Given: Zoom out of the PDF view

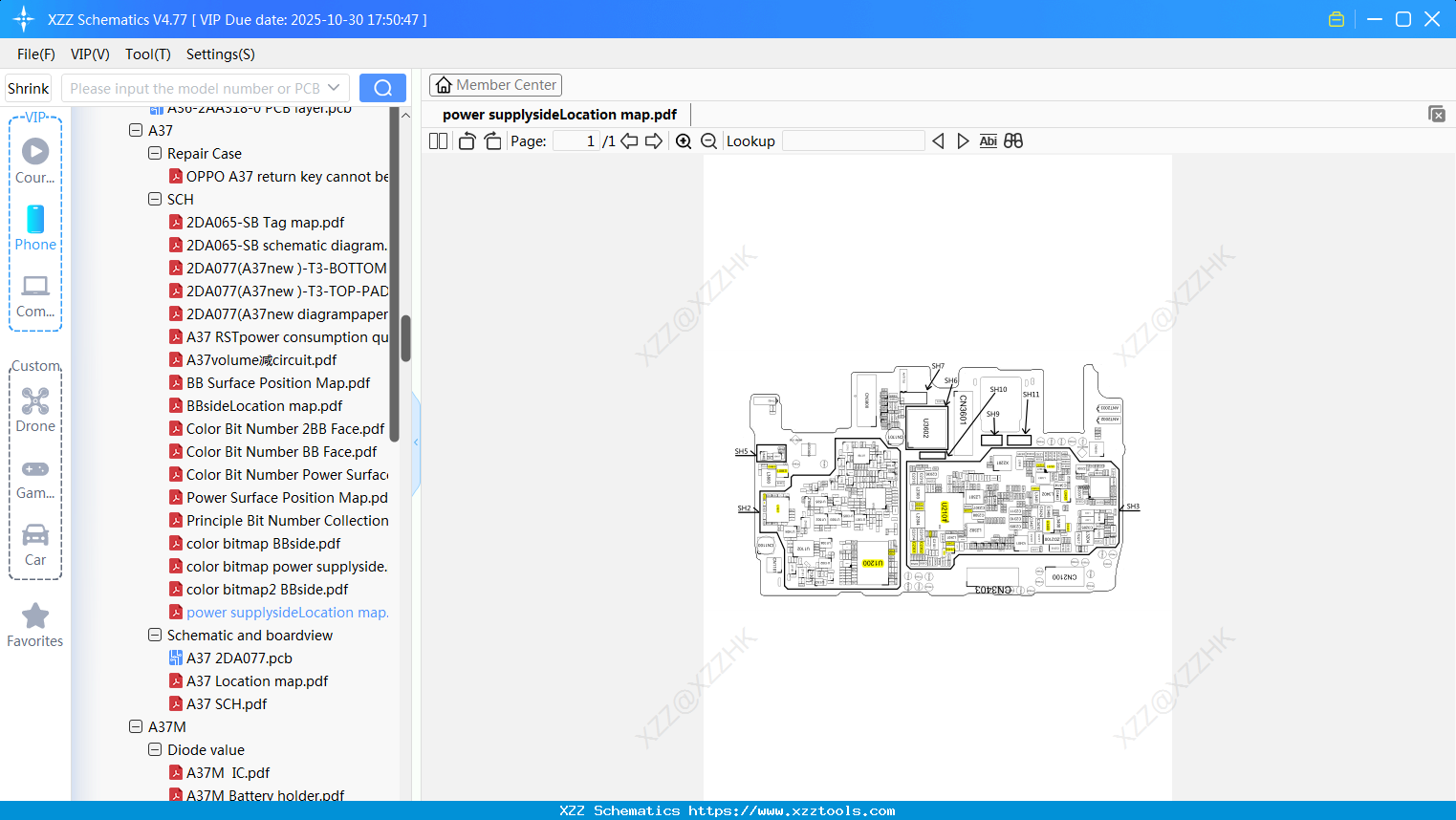Looking at the screenshot, I should pos(708,140).
